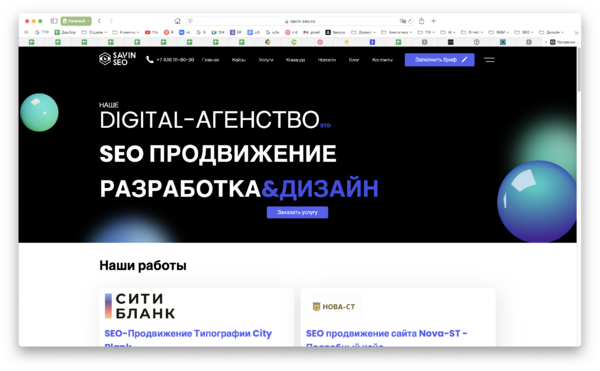Click the Safari sidebar toggle icon
The width and height of the screenshot is (600, 371).
point(54,21)
